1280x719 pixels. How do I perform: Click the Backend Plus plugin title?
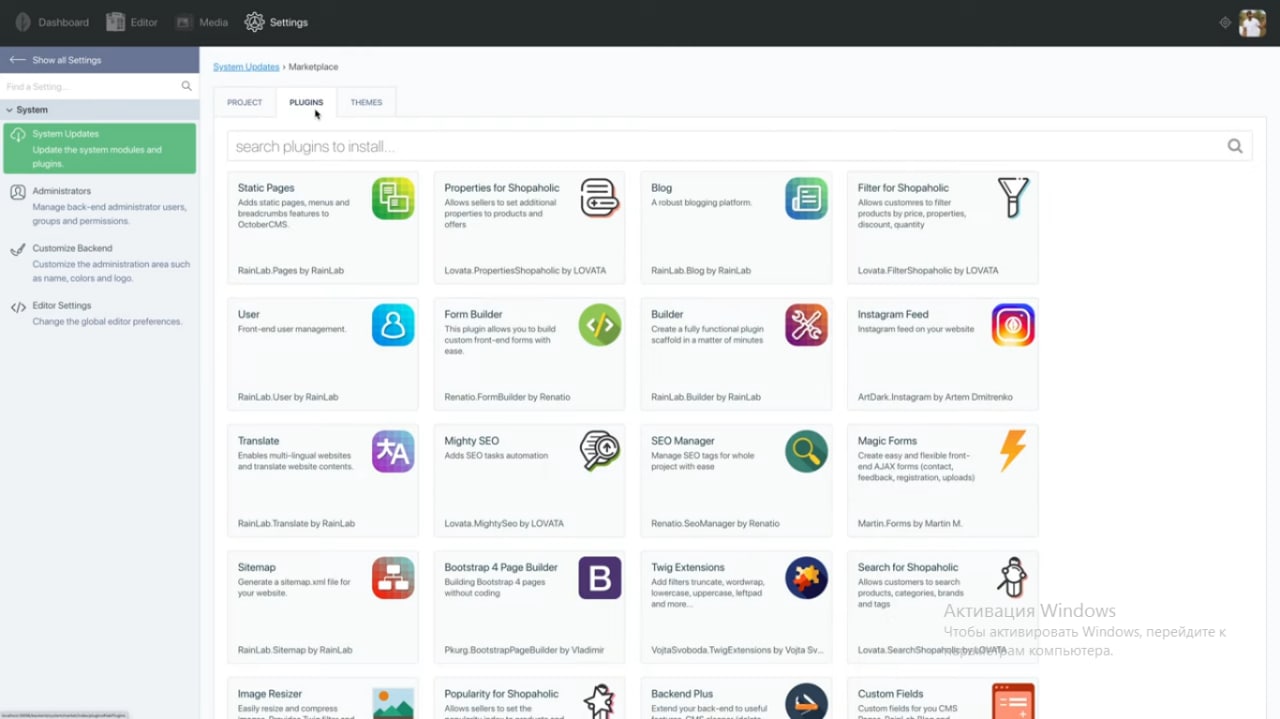coord(682,694)
